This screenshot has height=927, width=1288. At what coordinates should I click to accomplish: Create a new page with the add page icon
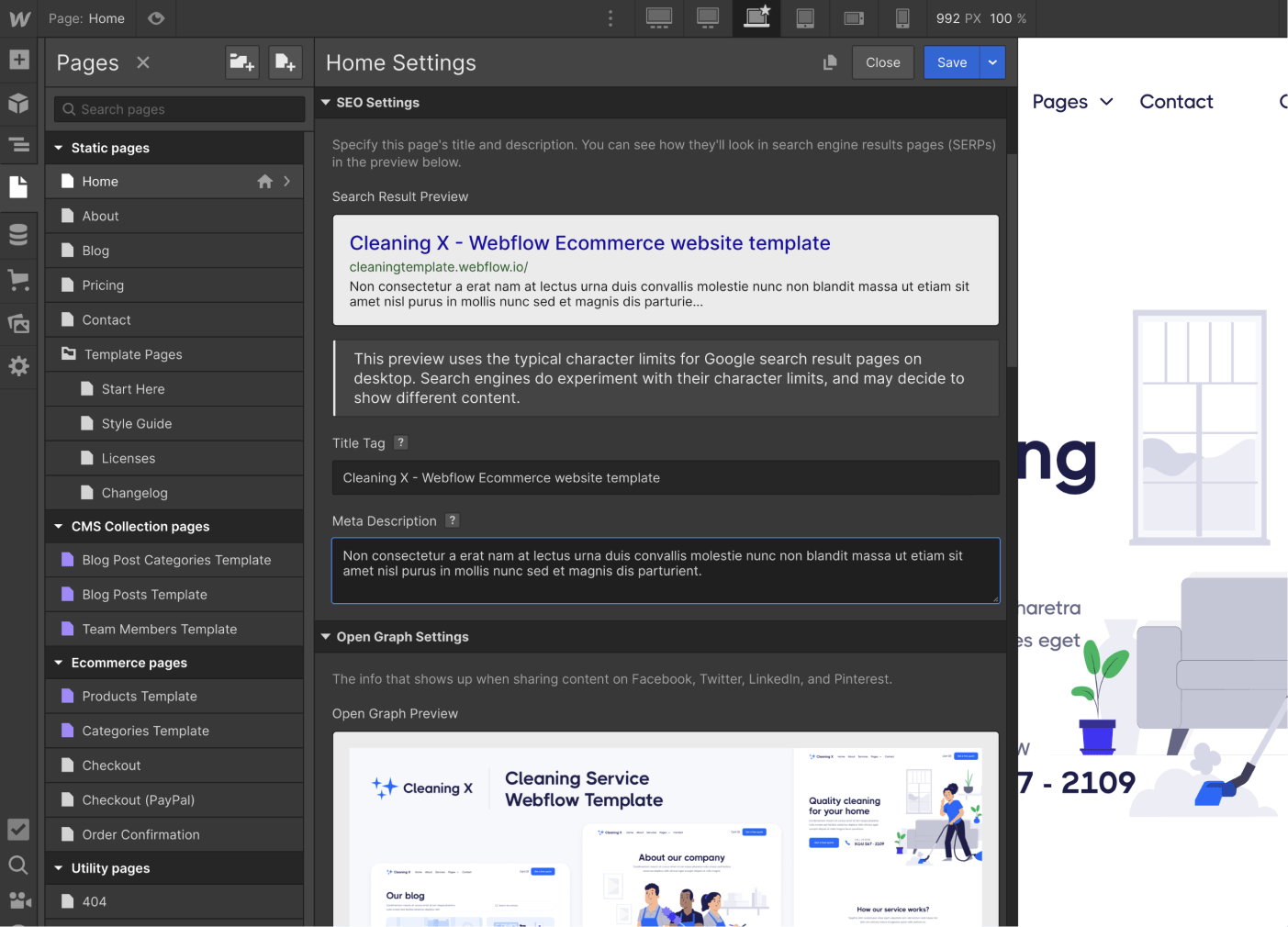[x=285, y=62]
